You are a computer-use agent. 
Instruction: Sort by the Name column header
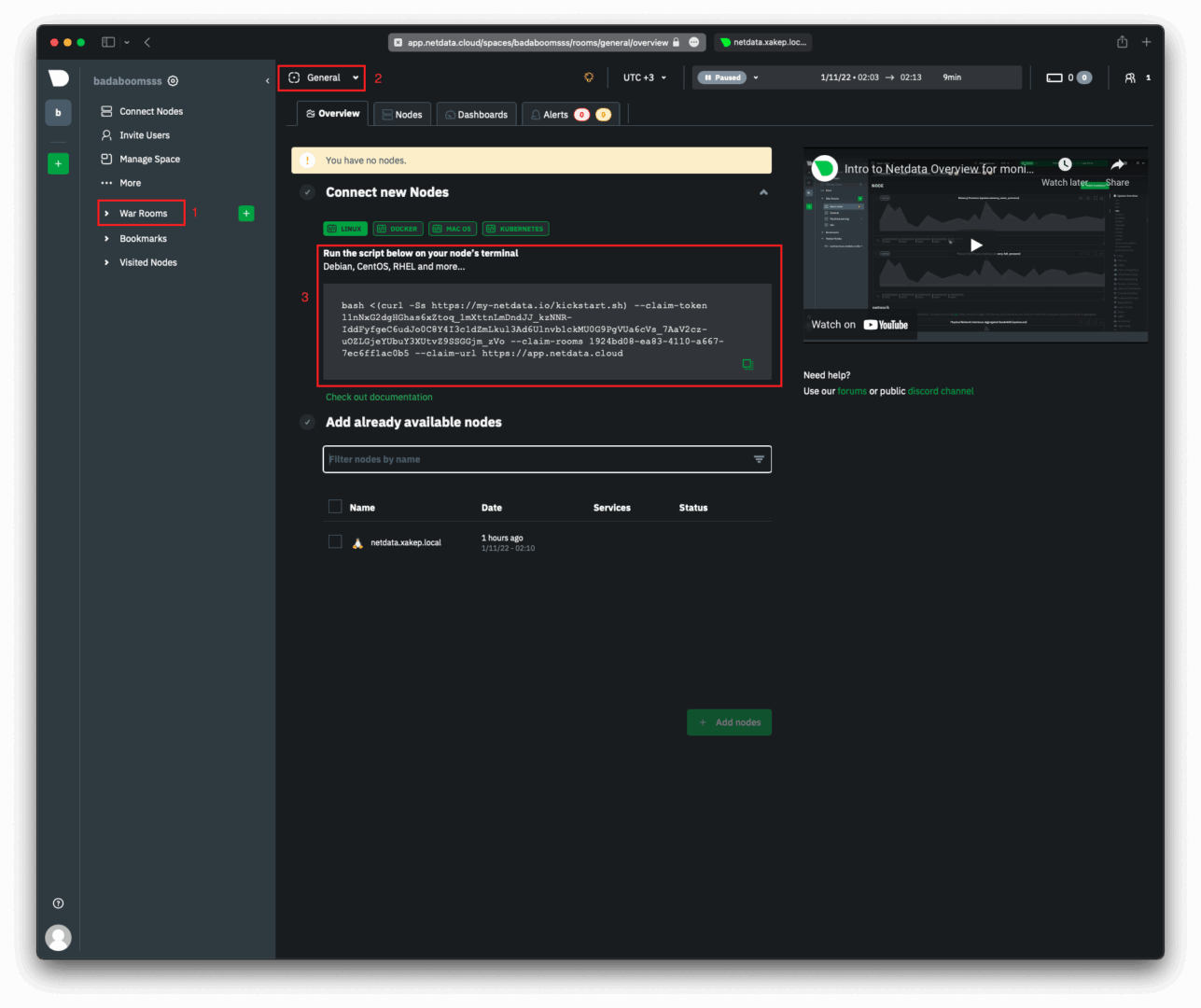(362, 508)
